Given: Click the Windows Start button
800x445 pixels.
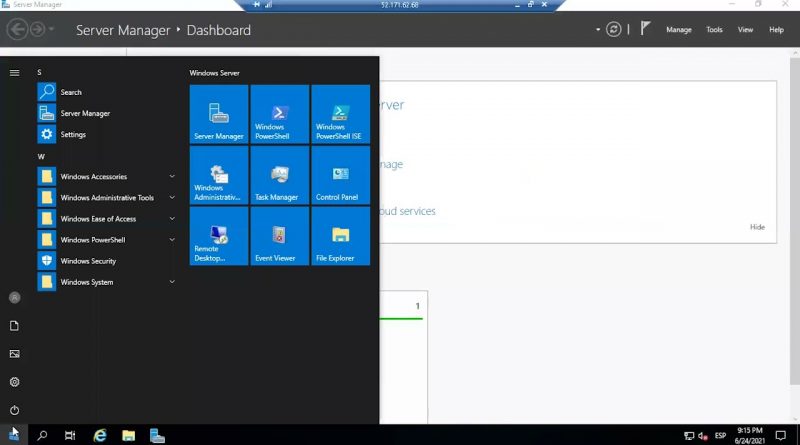Looking at the screenshot, I should click(14, 435).
